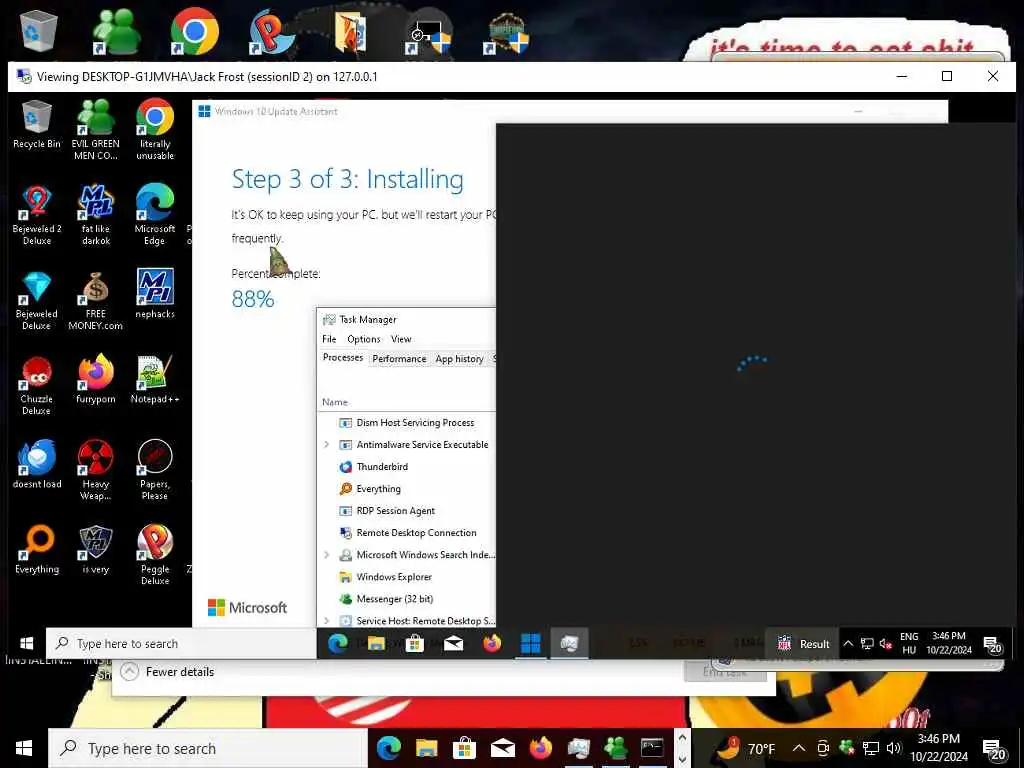The height and width of the screenshot is (768, 1024).
Task: Open Firefox in the remote session taskbar
Action: pos(492,643)
